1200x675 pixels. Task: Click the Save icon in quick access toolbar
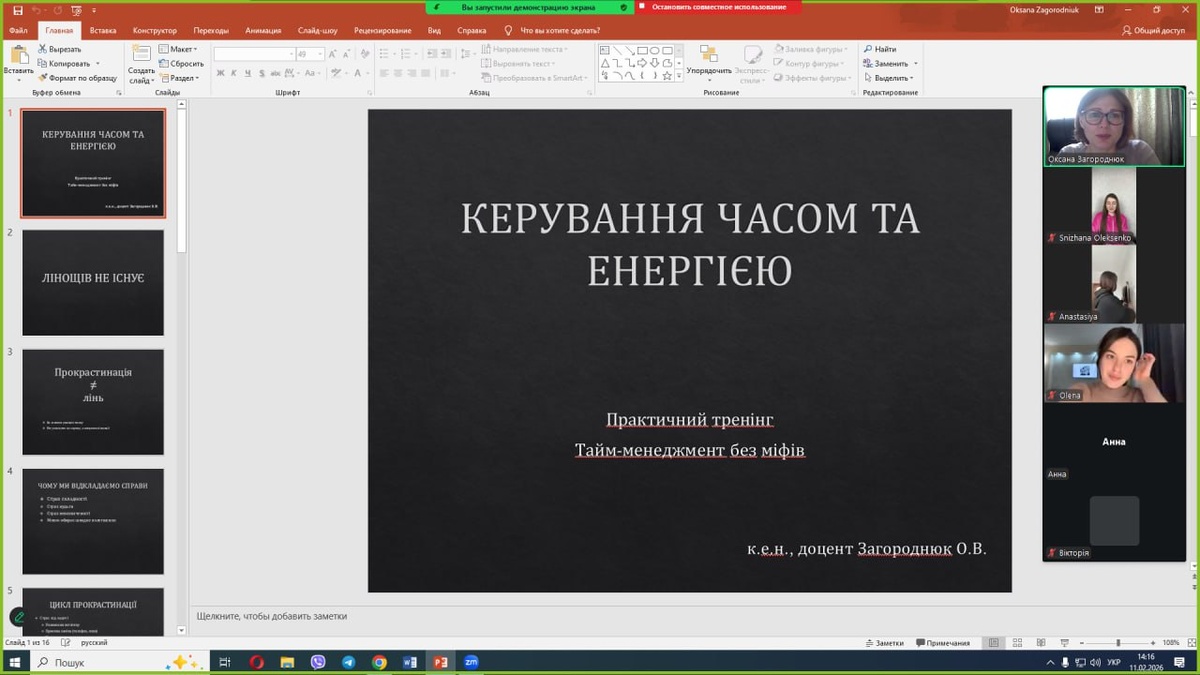17,9
